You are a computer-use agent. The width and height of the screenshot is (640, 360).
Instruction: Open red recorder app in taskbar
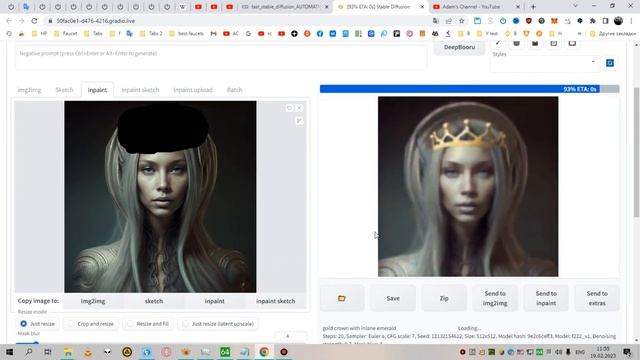284,352
